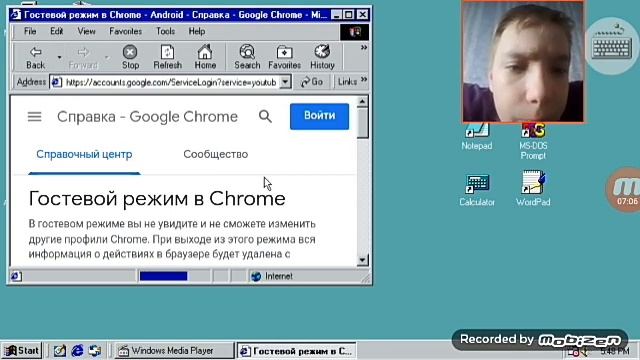Open the Help menu
Viewport: 640px width, 360px height.
click(197, 31)
